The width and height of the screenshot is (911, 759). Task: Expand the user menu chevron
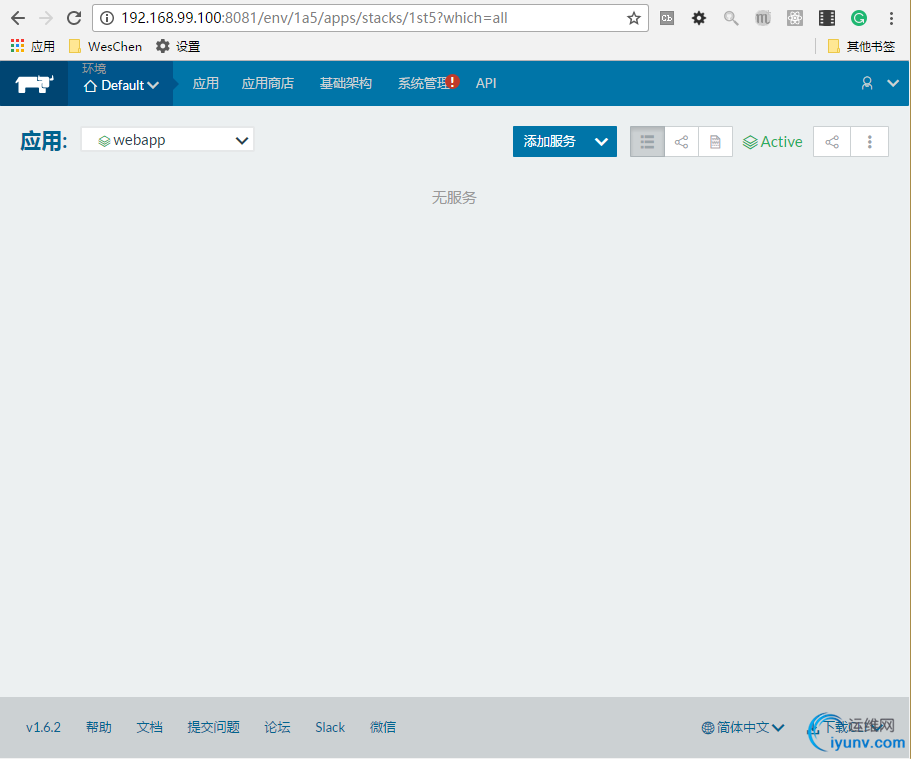(x=893, y=83)
